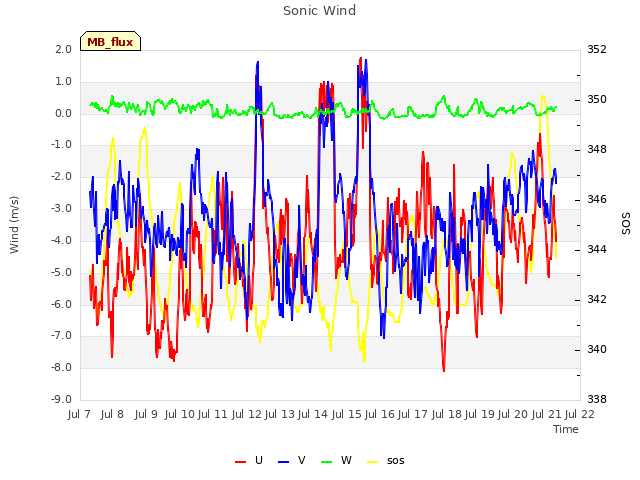Click the 340 SOS axis value

[x=597, y=349]
